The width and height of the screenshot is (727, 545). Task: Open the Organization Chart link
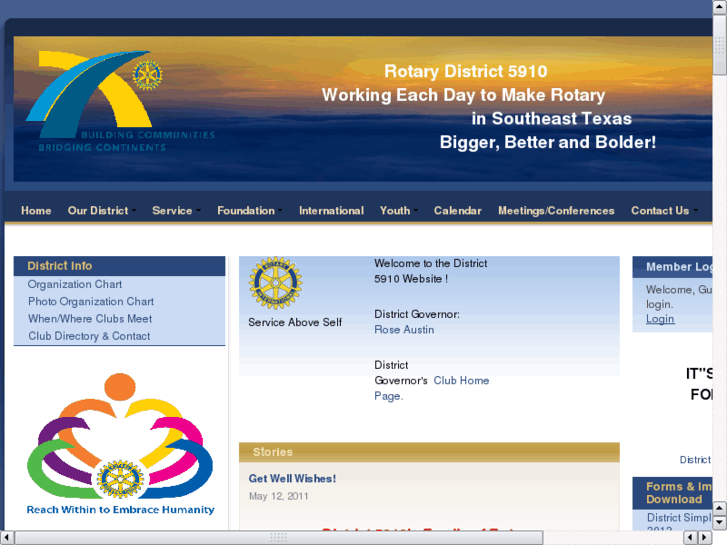(x=75, y=284)
